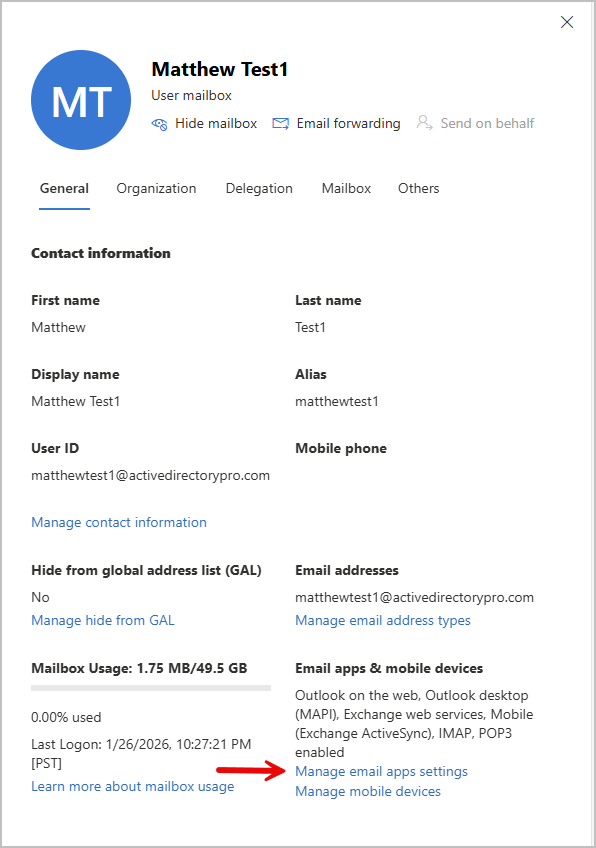596x848 pixels.
Task: Click the Hide mailbox icon
Action: tap(160, 123)
